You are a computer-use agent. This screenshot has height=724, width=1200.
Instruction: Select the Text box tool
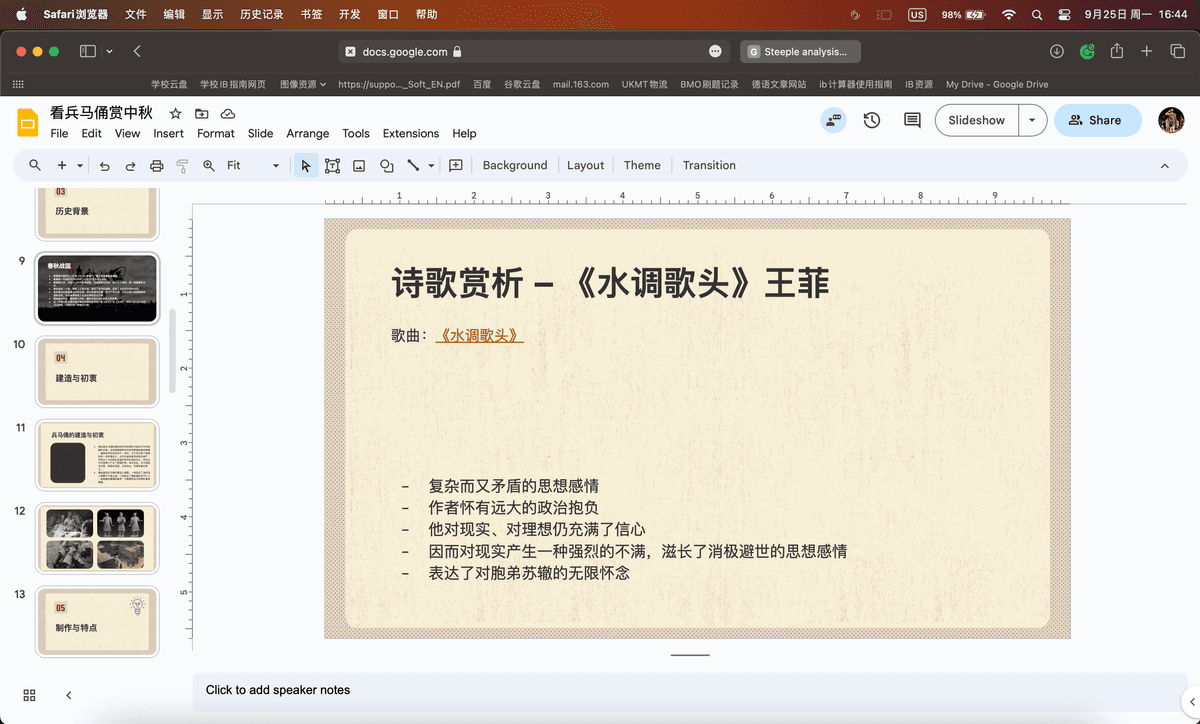[x=332, y=166]
